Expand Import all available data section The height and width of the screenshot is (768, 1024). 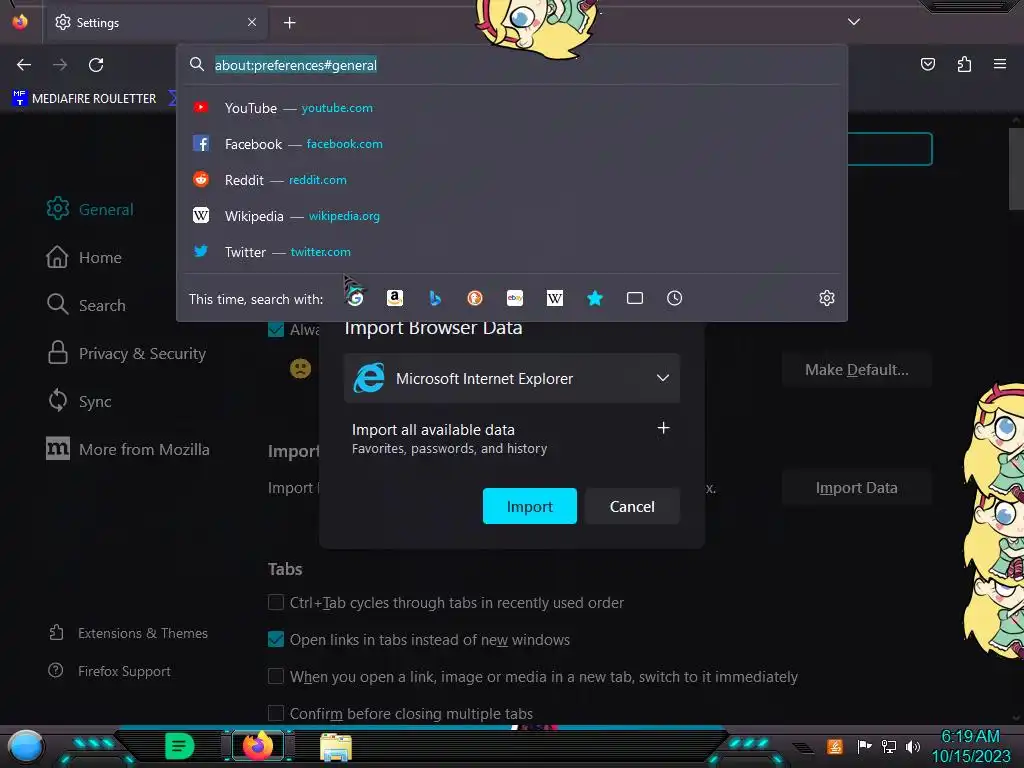(663, 428)
